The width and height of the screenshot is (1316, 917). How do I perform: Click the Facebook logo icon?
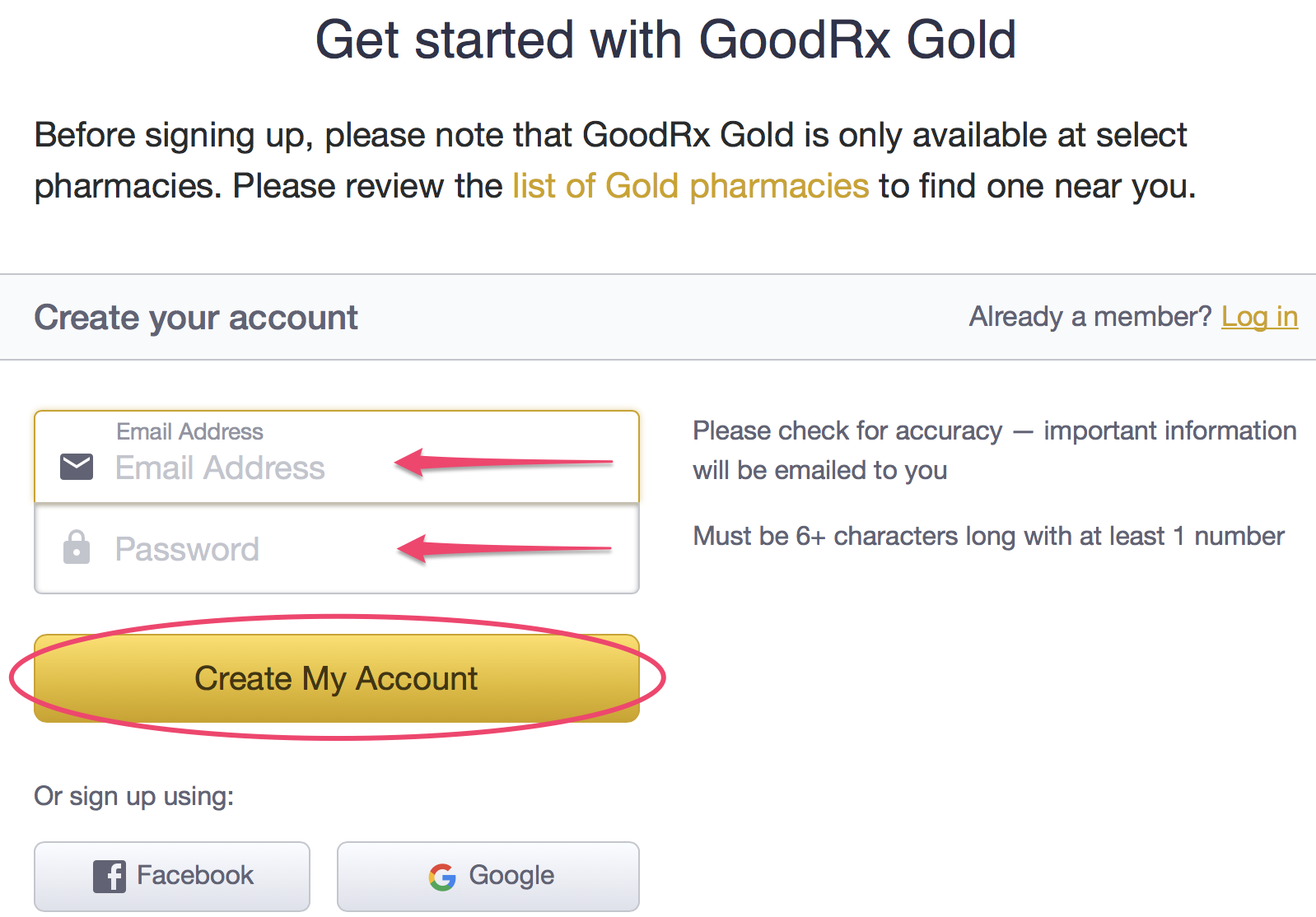click(109, 876)
